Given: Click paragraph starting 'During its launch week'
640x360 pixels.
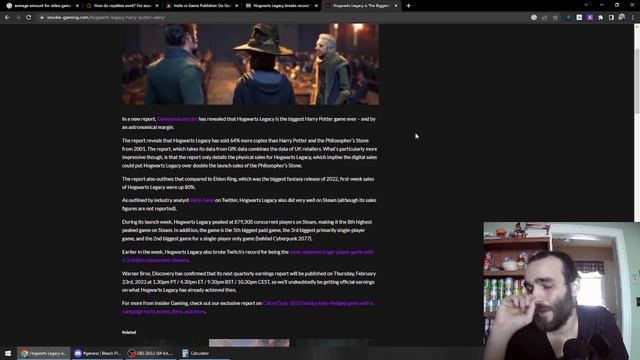Looking at the screenshot, I should pos(247,230).
